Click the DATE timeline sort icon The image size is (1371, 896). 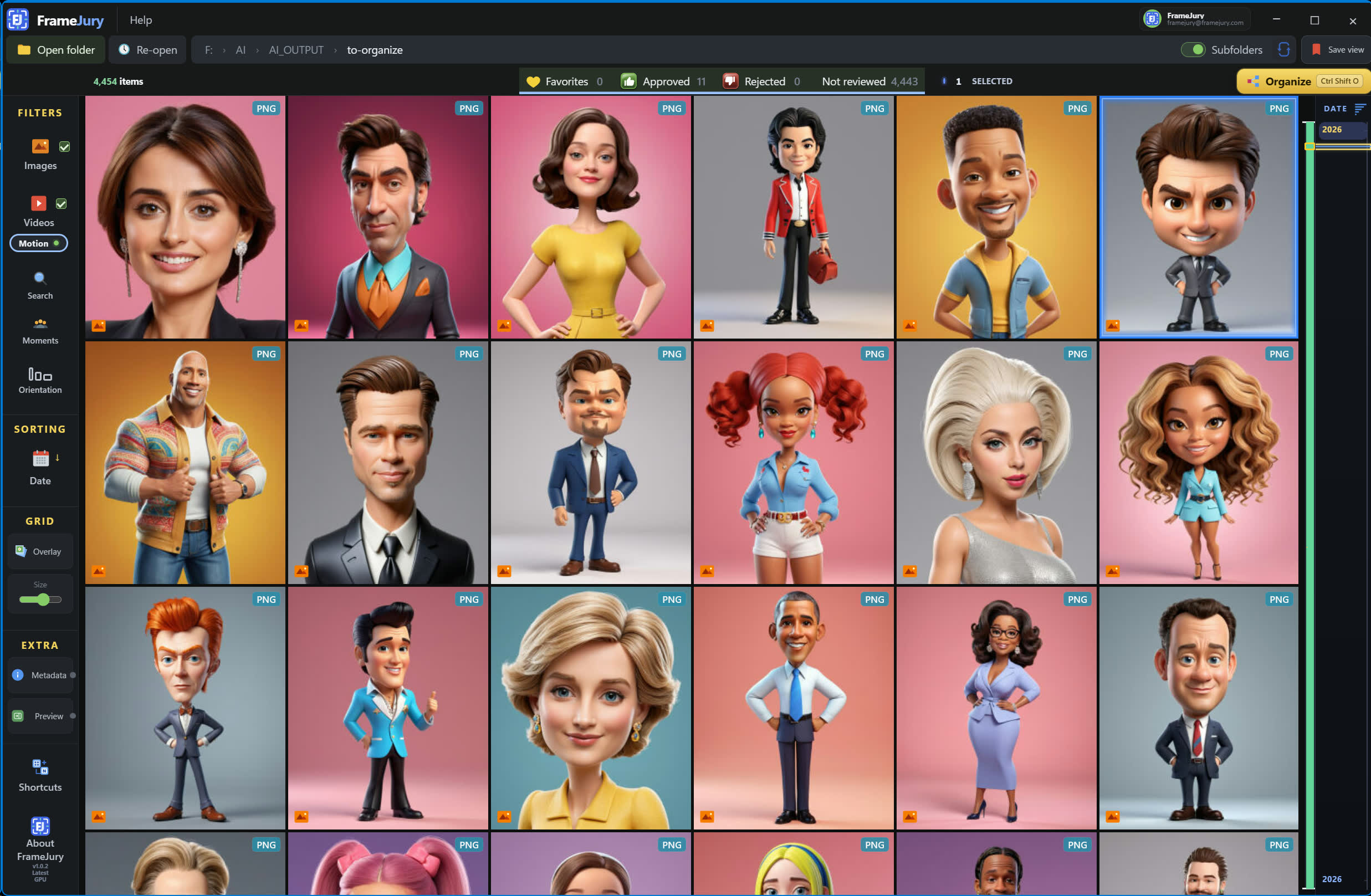pos(1360,108)
